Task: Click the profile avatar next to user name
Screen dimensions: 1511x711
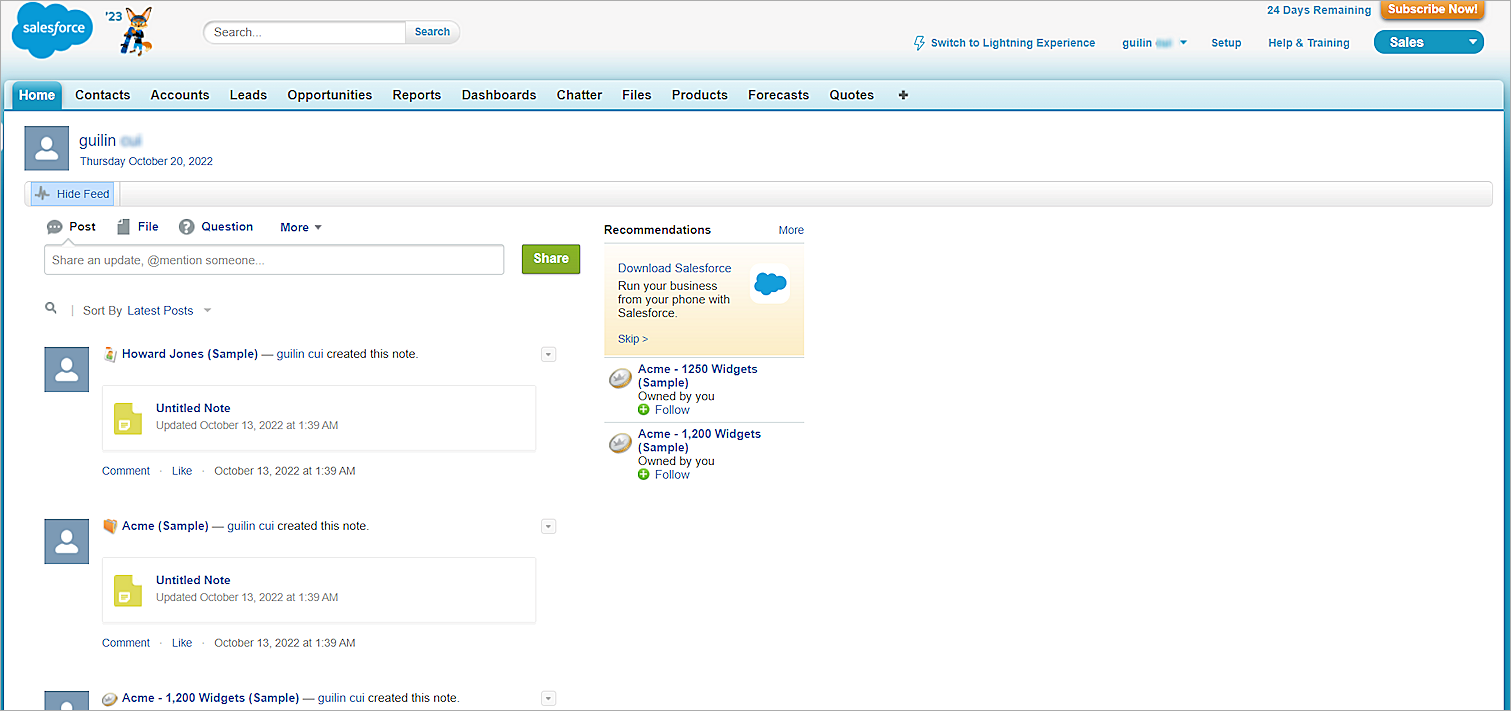Action: click(47, 148)
